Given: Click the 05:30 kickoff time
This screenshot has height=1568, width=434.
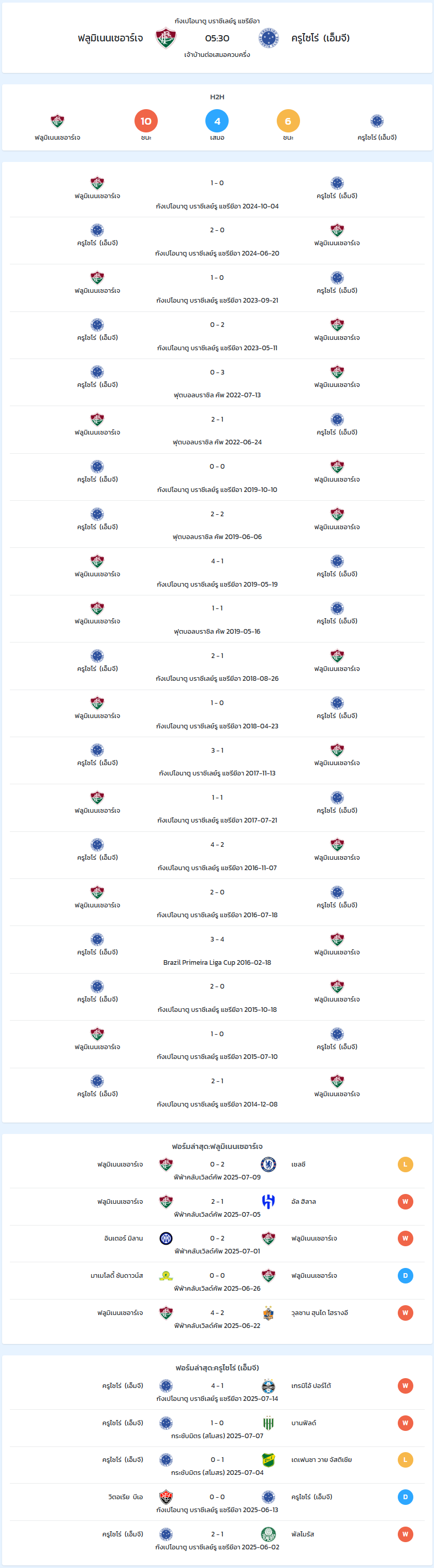Looking at the screenshot, I should [x=217, y=38].
